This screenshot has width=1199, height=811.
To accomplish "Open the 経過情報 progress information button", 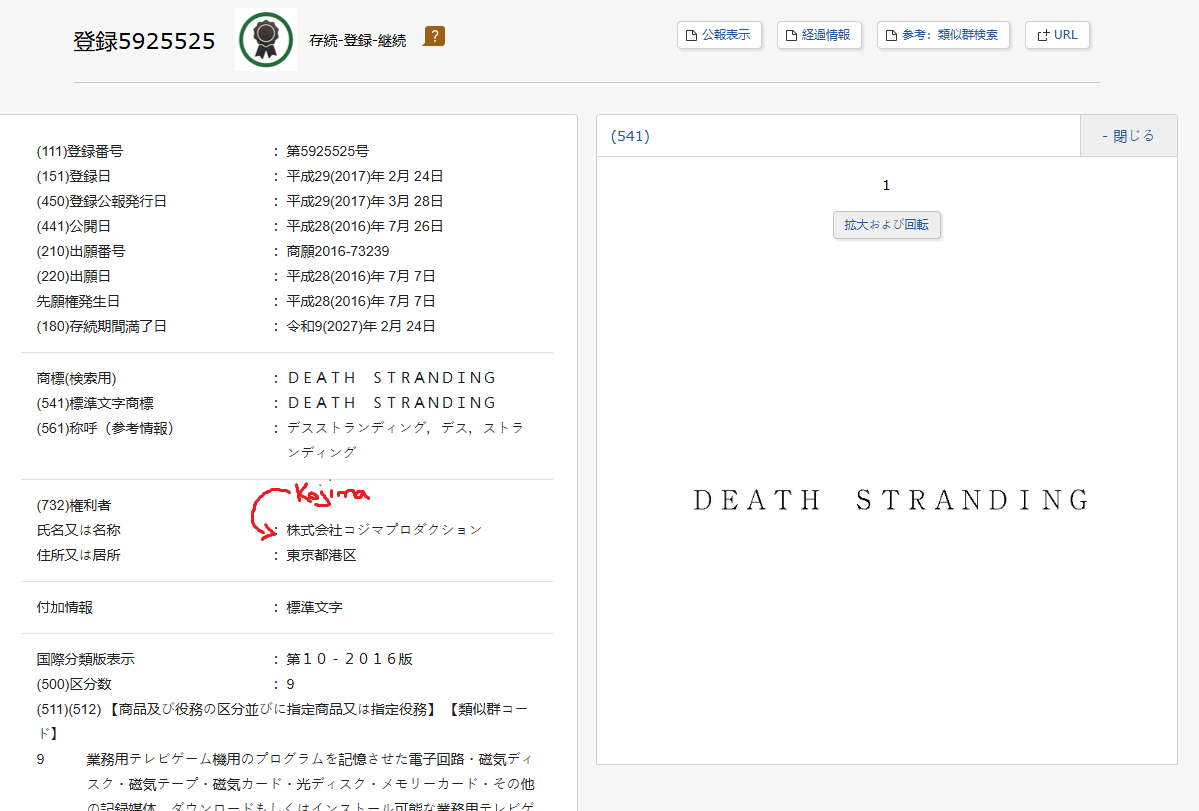I will [819, 35].
